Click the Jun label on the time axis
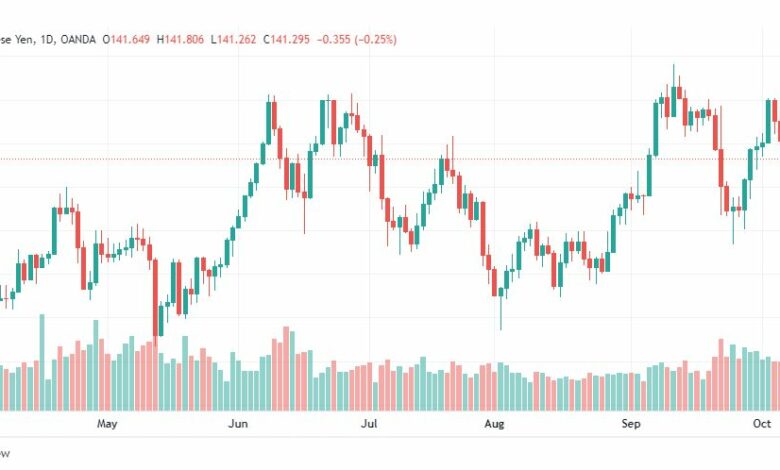 tap(238, 424)
